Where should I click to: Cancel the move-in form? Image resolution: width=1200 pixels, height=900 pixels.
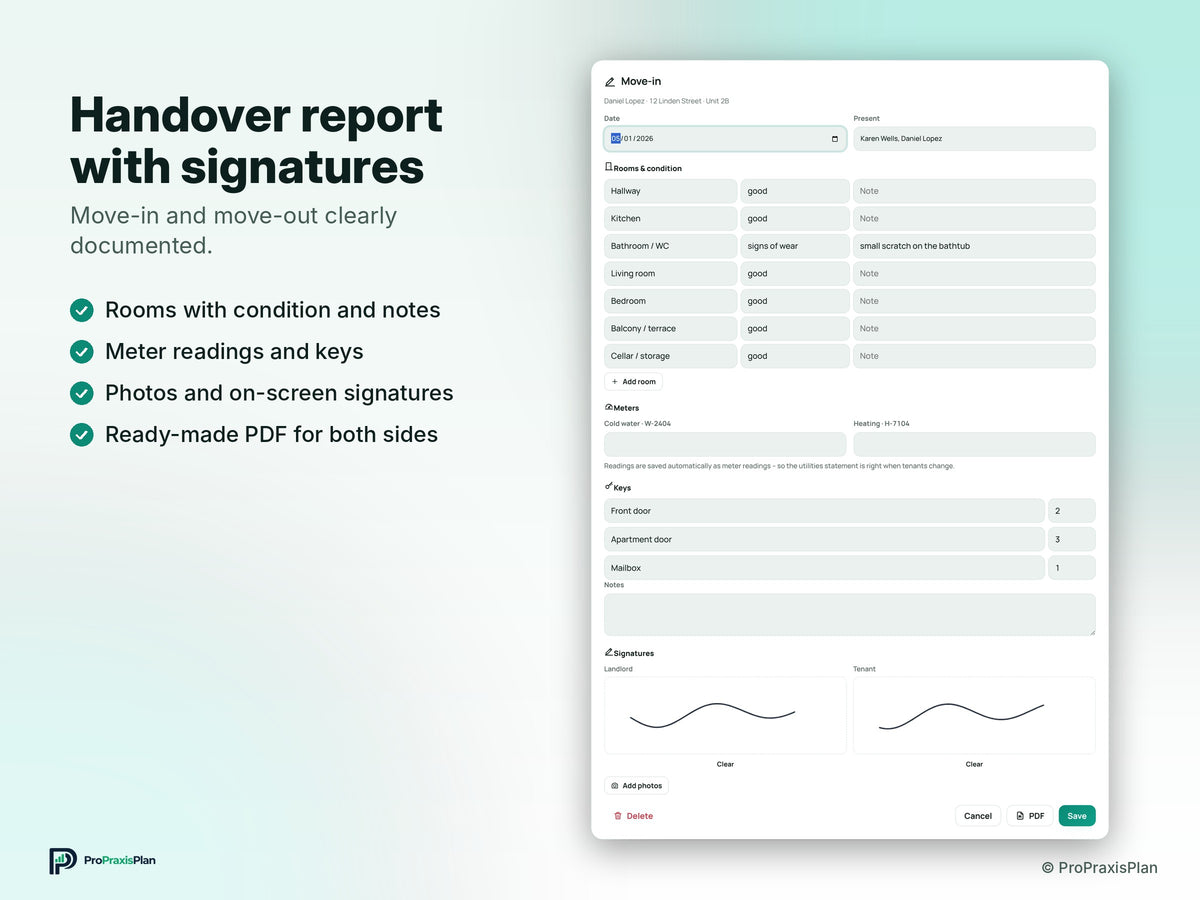[x=978, y=816]
